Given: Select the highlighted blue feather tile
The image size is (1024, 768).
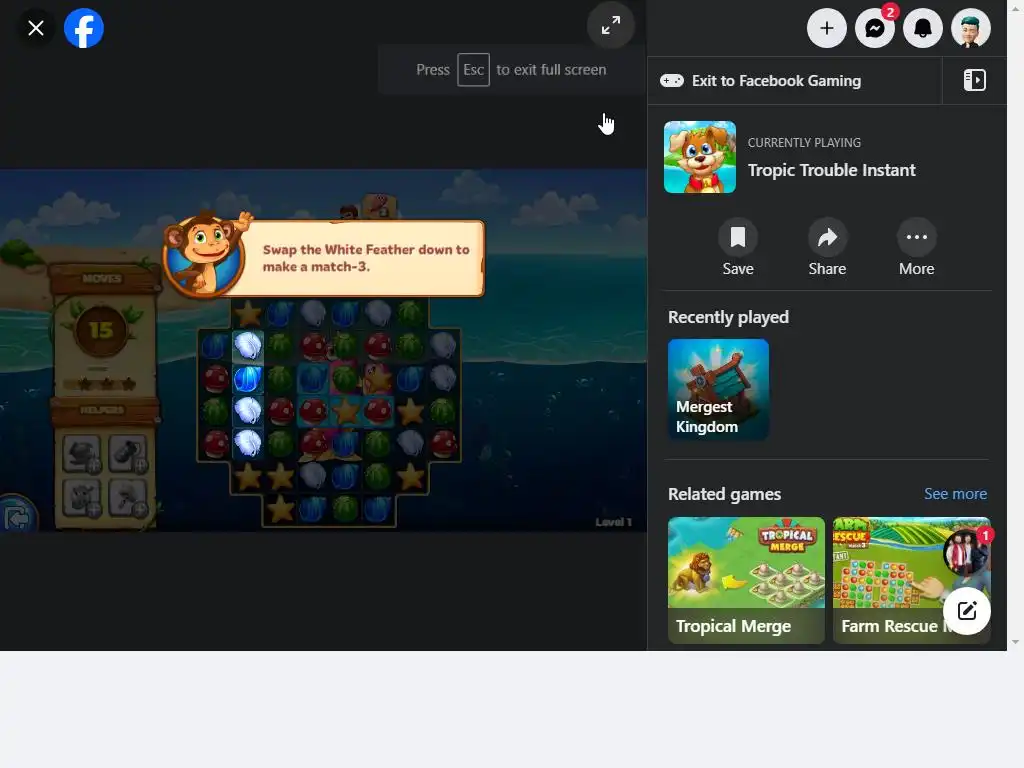Looking at the screenshot, I should tap(248, 379).
